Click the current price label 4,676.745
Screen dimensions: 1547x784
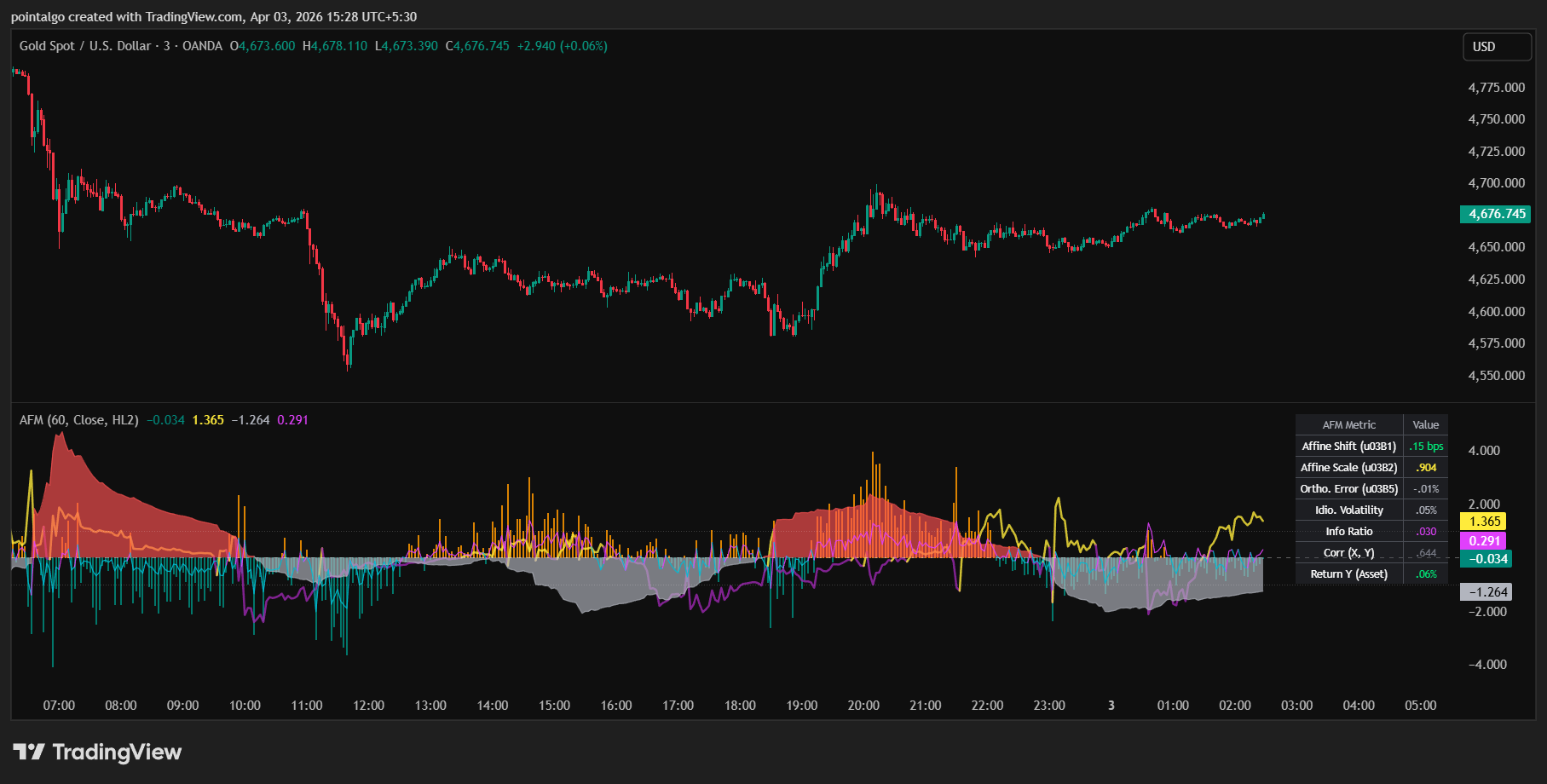pyautogui.click(x=1495, y=214)
